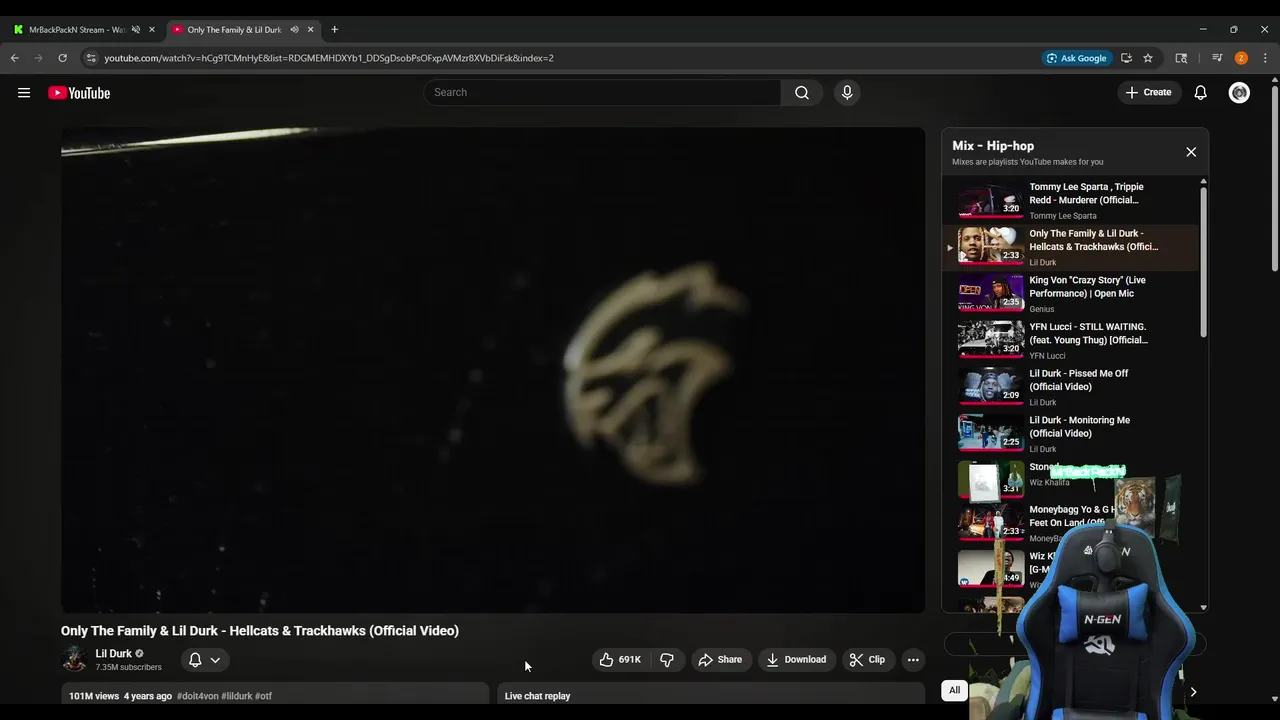Play Lil Durk Monitoring Me item
This screenshot has height=720, width=1280.
tap(1070, 434)
